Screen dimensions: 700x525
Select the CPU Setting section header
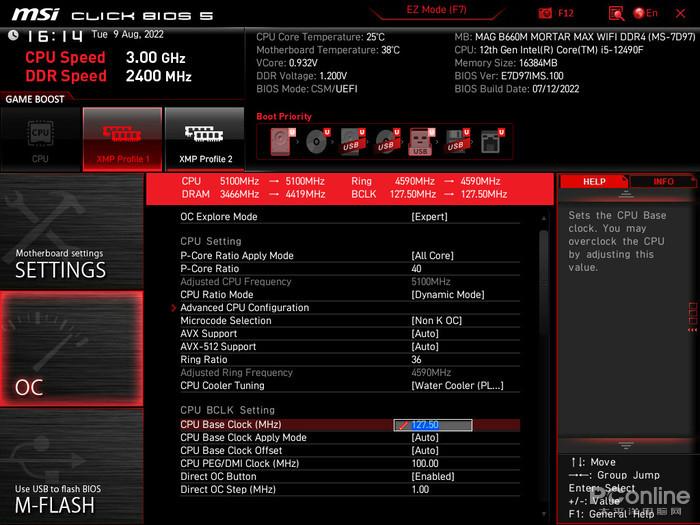point(211,241)
